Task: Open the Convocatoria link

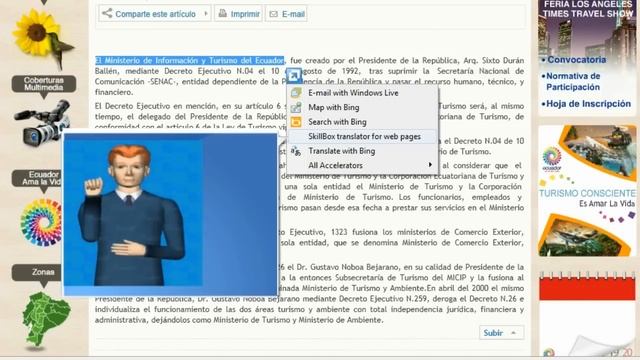Action: (x=576, y=60)
